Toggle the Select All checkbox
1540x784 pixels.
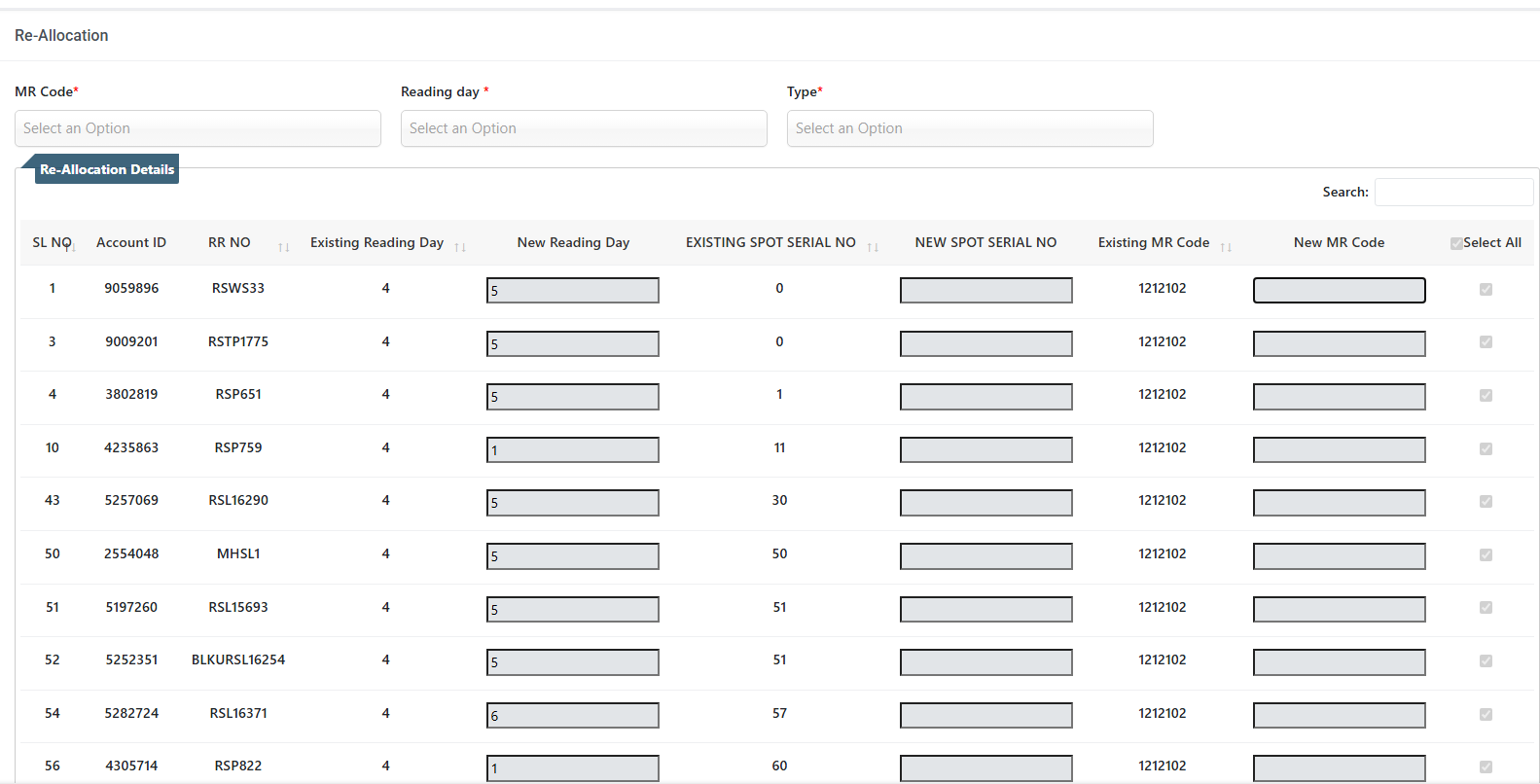click(x=1456, y=243)
